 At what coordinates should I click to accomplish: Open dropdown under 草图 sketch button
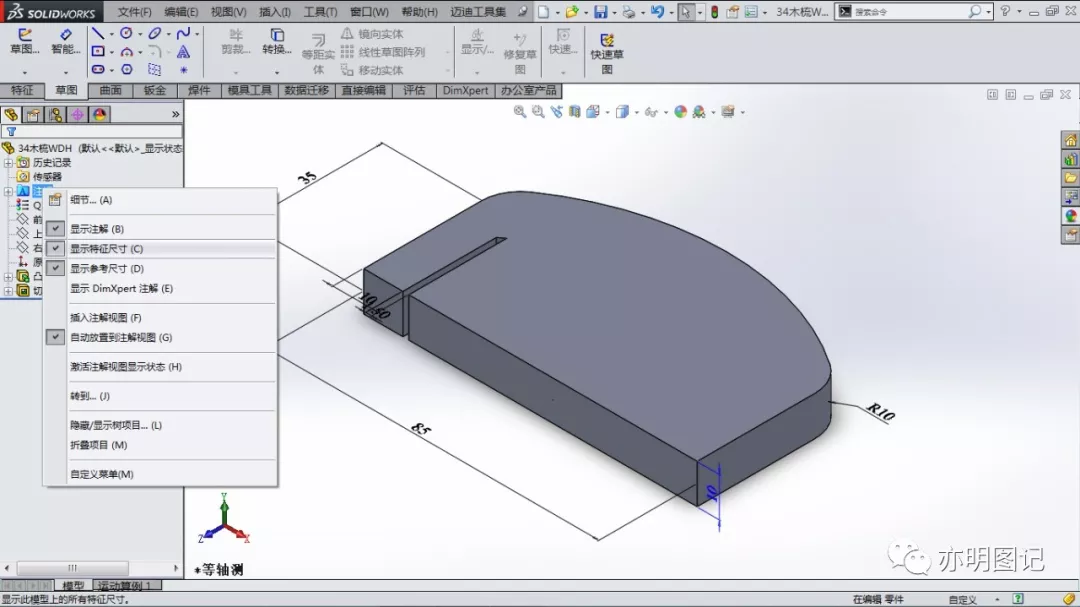point(24,72)
